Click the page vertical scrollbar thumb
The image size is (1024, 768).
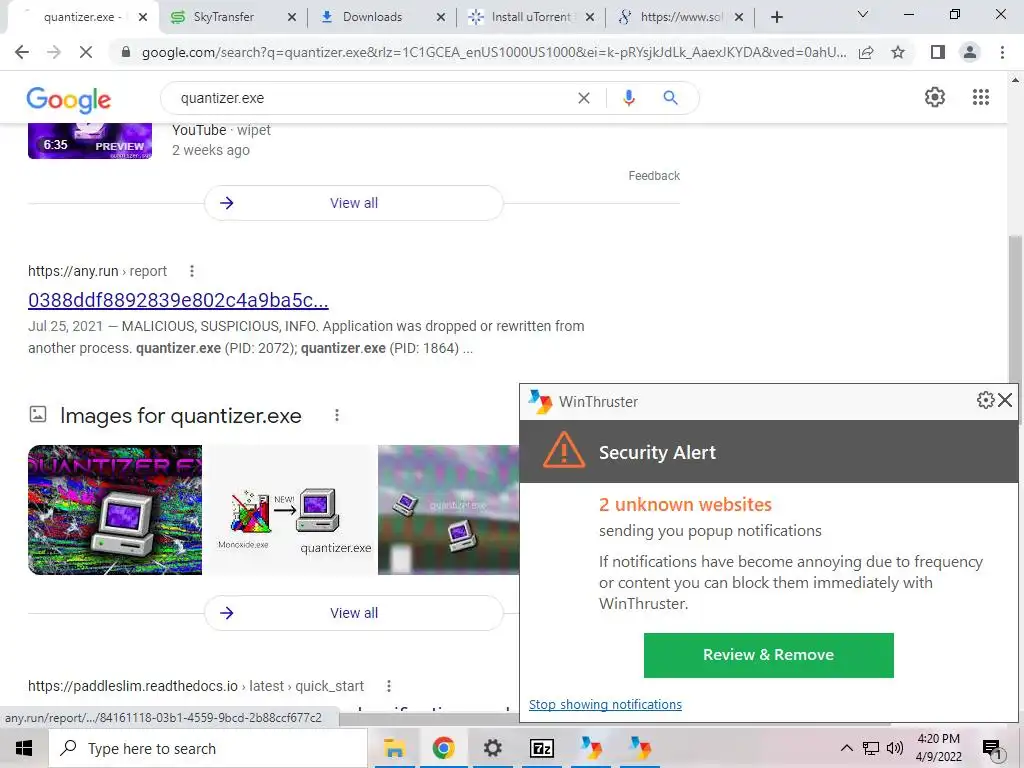click(x=1015, y=309)
